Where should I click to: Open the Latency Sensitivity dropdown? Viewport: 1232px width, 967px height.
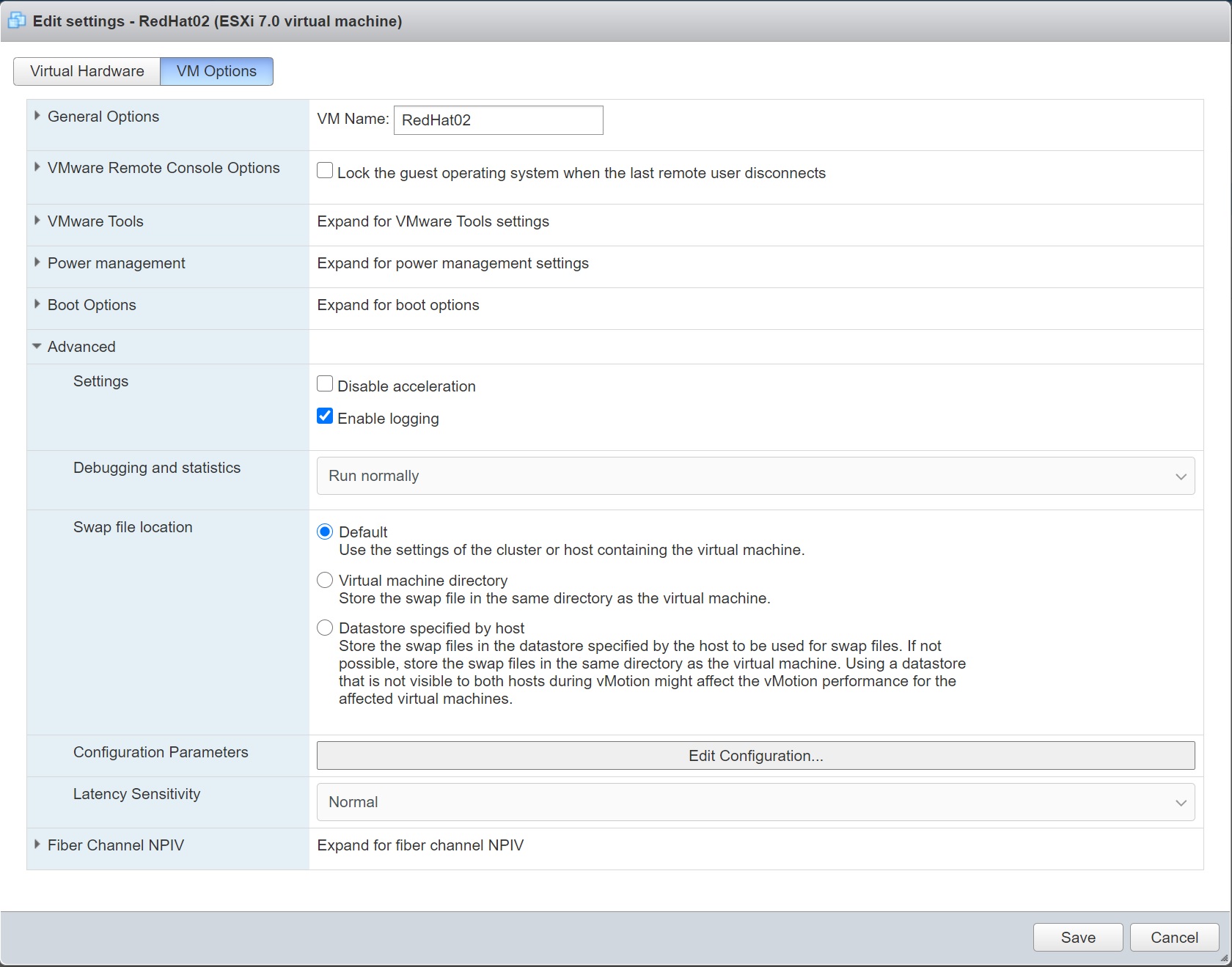click(756, 802)
